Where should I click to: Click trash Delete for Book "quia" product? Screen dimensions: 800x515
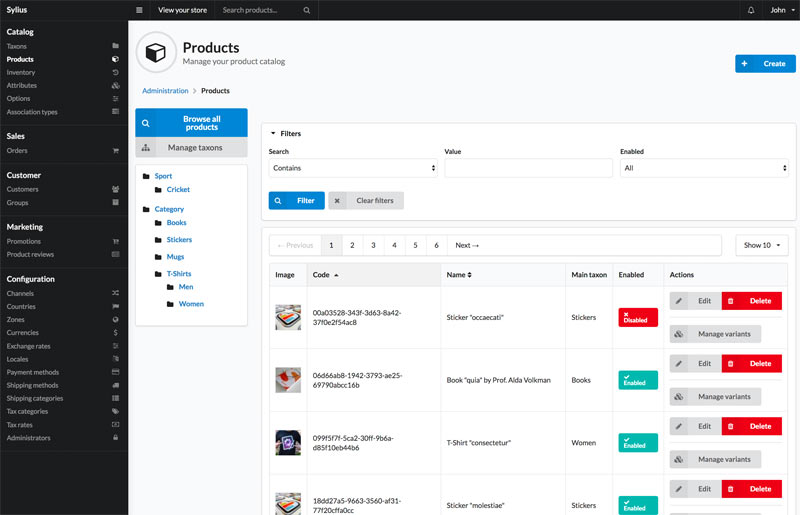coord(751,363)
